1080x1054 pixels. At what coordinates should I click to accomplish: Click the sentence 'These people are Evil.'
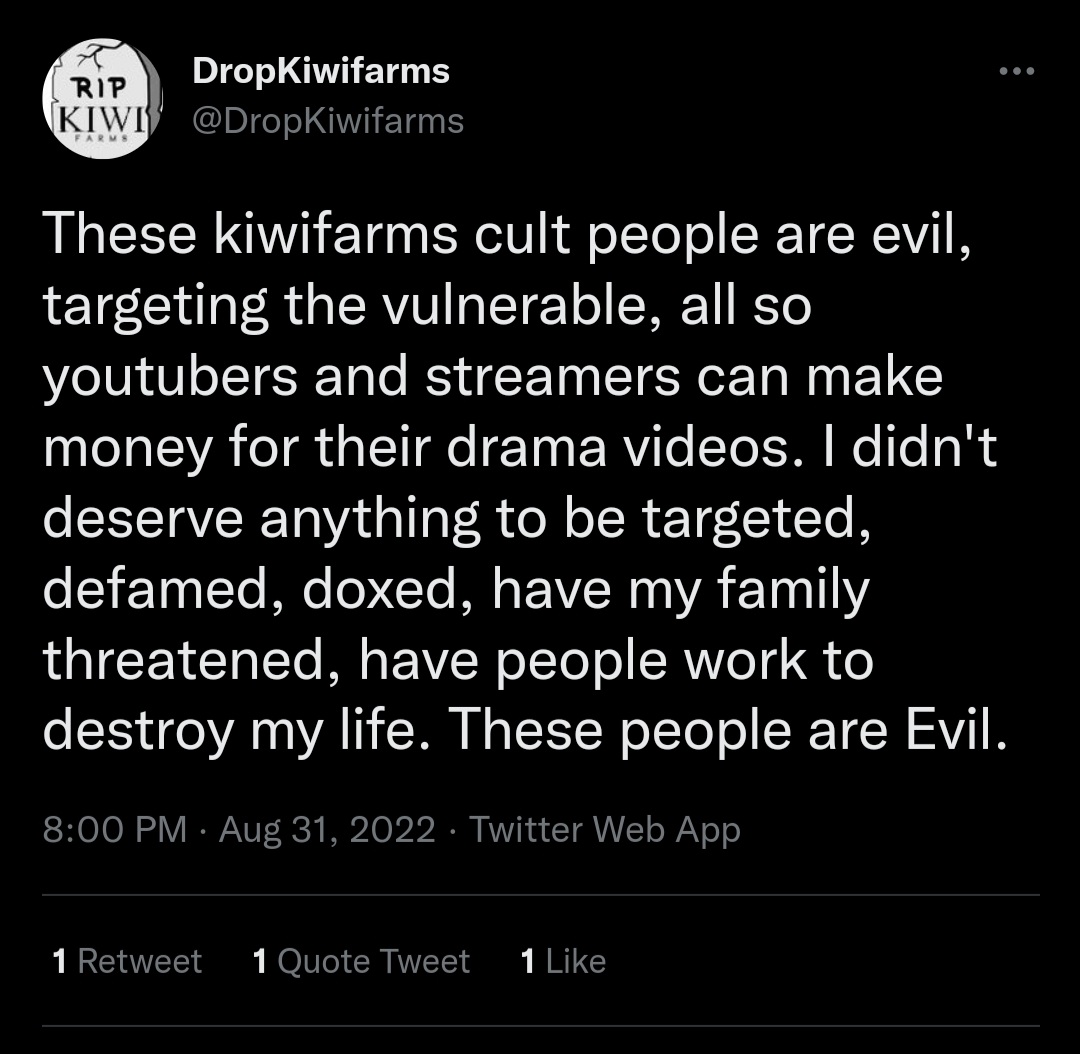click(727, 730)
